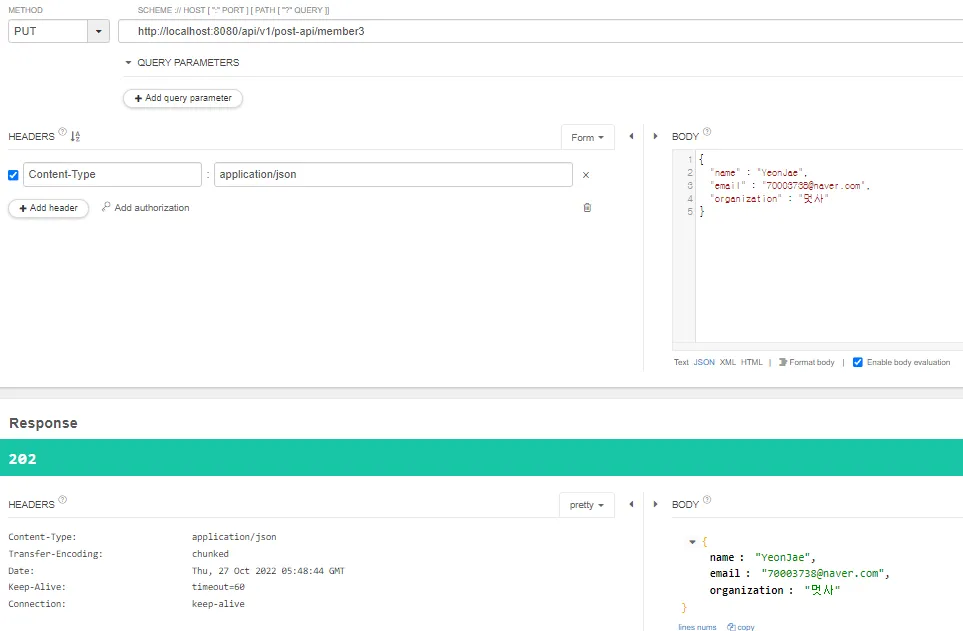Collapse request headers pane left arrow

click(x=631, y=136)
